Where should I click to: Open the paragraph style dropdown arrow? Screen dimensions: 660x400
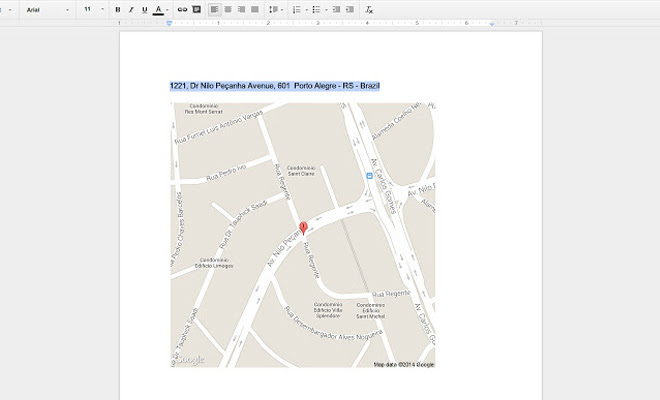pos(10,9)
